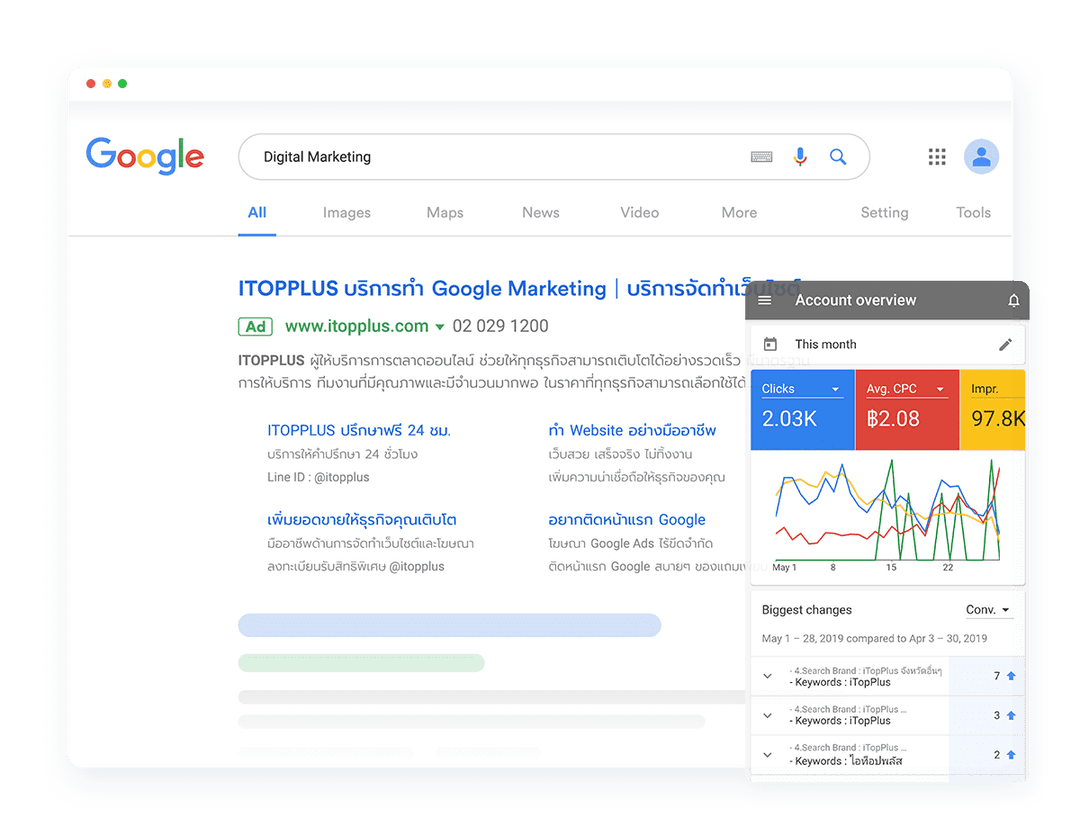1080x835 pixels.
Task: Open the Google apps grid
Action: [x=937, y=157]
